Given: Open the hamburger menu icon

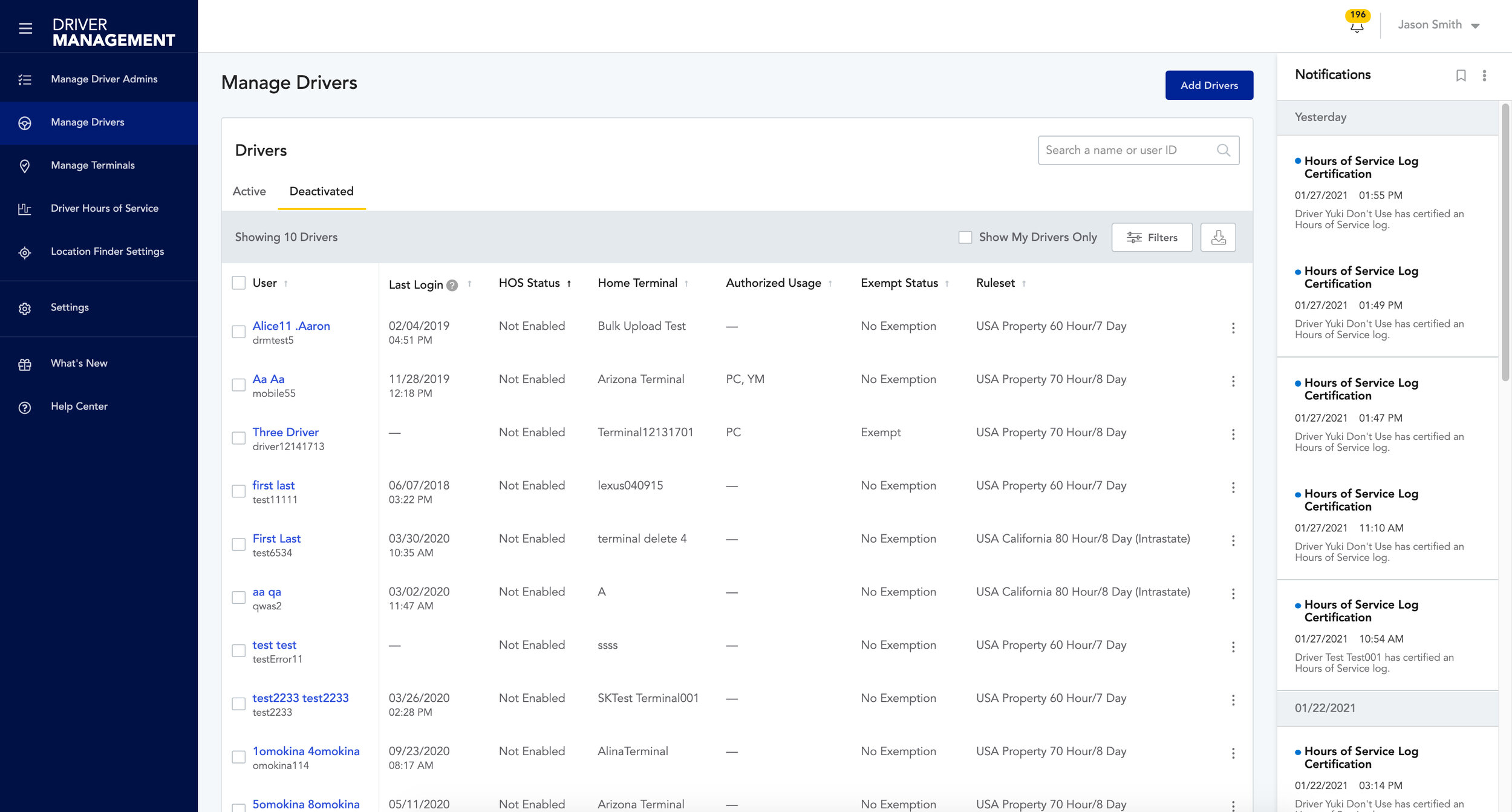Looking at the screenshot, I should [25, 28].
